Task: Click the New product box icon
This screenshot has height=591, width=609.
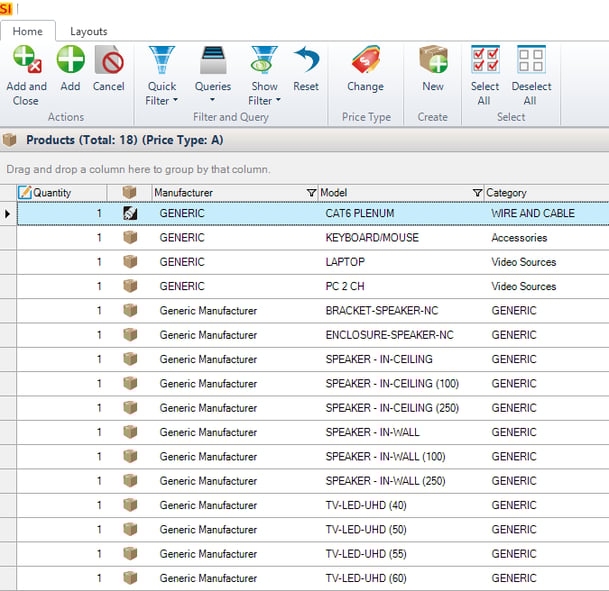Action: [433, 59]
